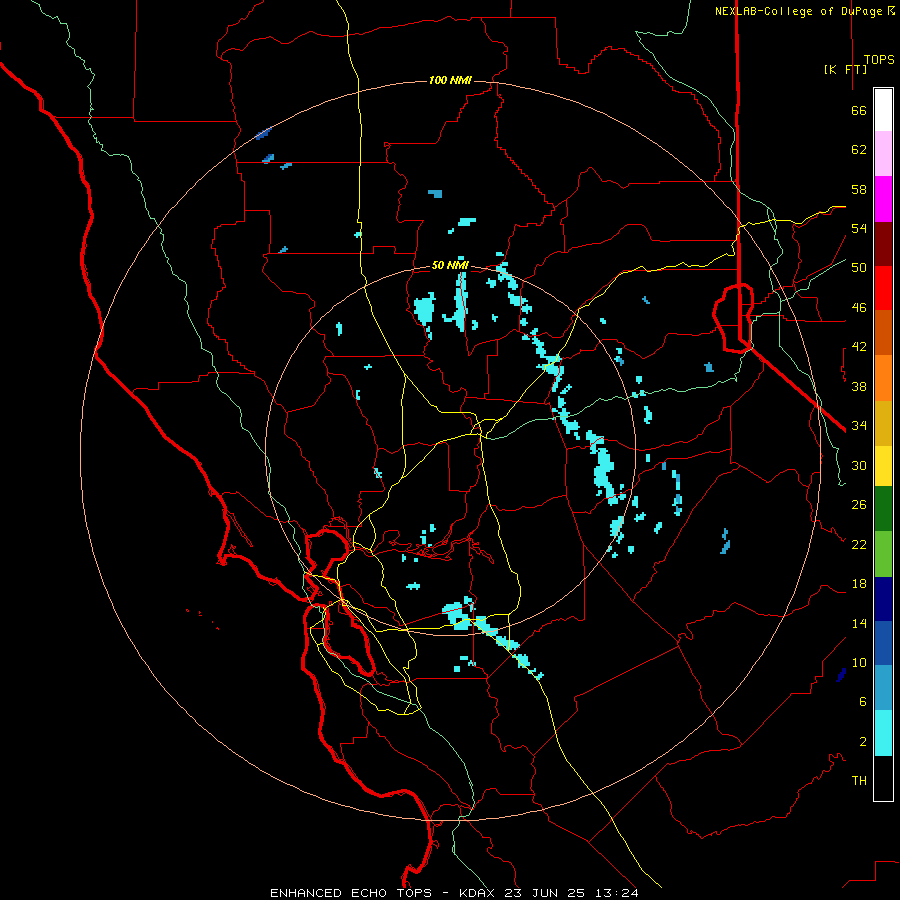This screenshot has height=900, width=900.
Task: Click the bright red legend swatch
Action: [883, 288]
